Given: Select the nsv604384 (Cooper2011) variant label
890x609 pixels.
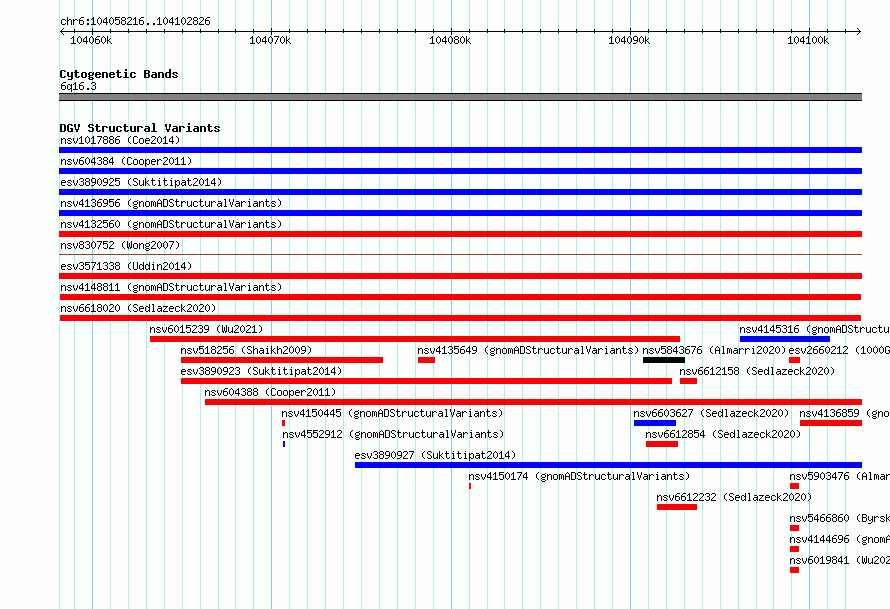Looking at the screenshot, I should point(126,161).
